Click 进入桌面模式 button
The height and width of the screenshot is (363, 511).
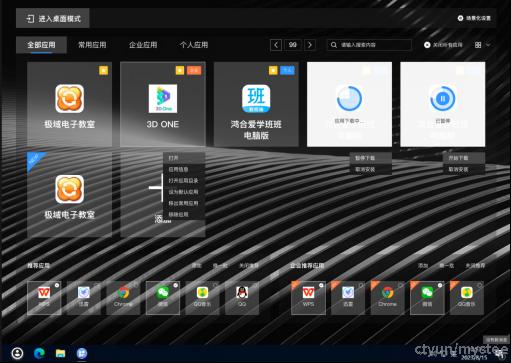(x=53, y=18)
